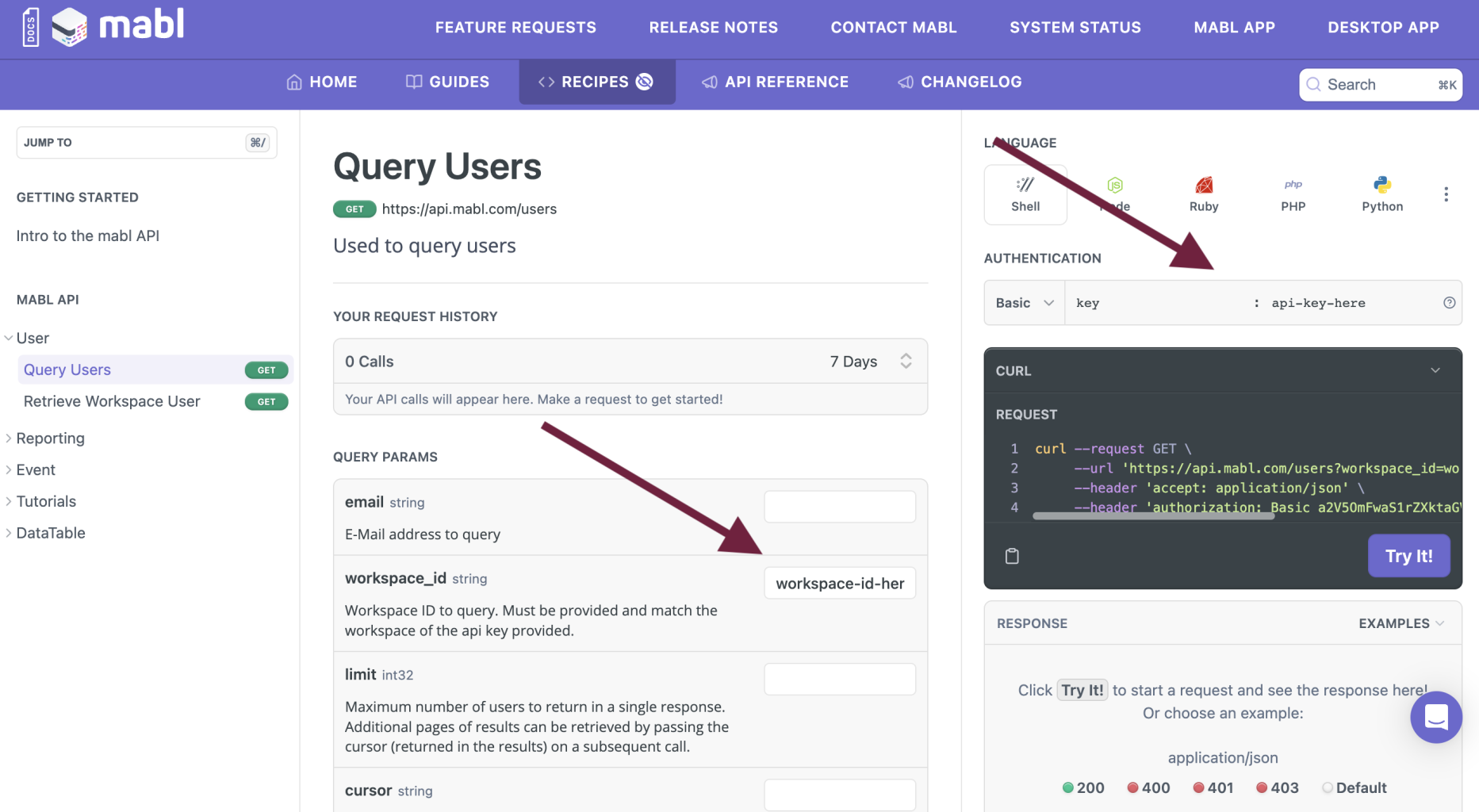Open more languages vertical dots menu

click(1446, 194)
